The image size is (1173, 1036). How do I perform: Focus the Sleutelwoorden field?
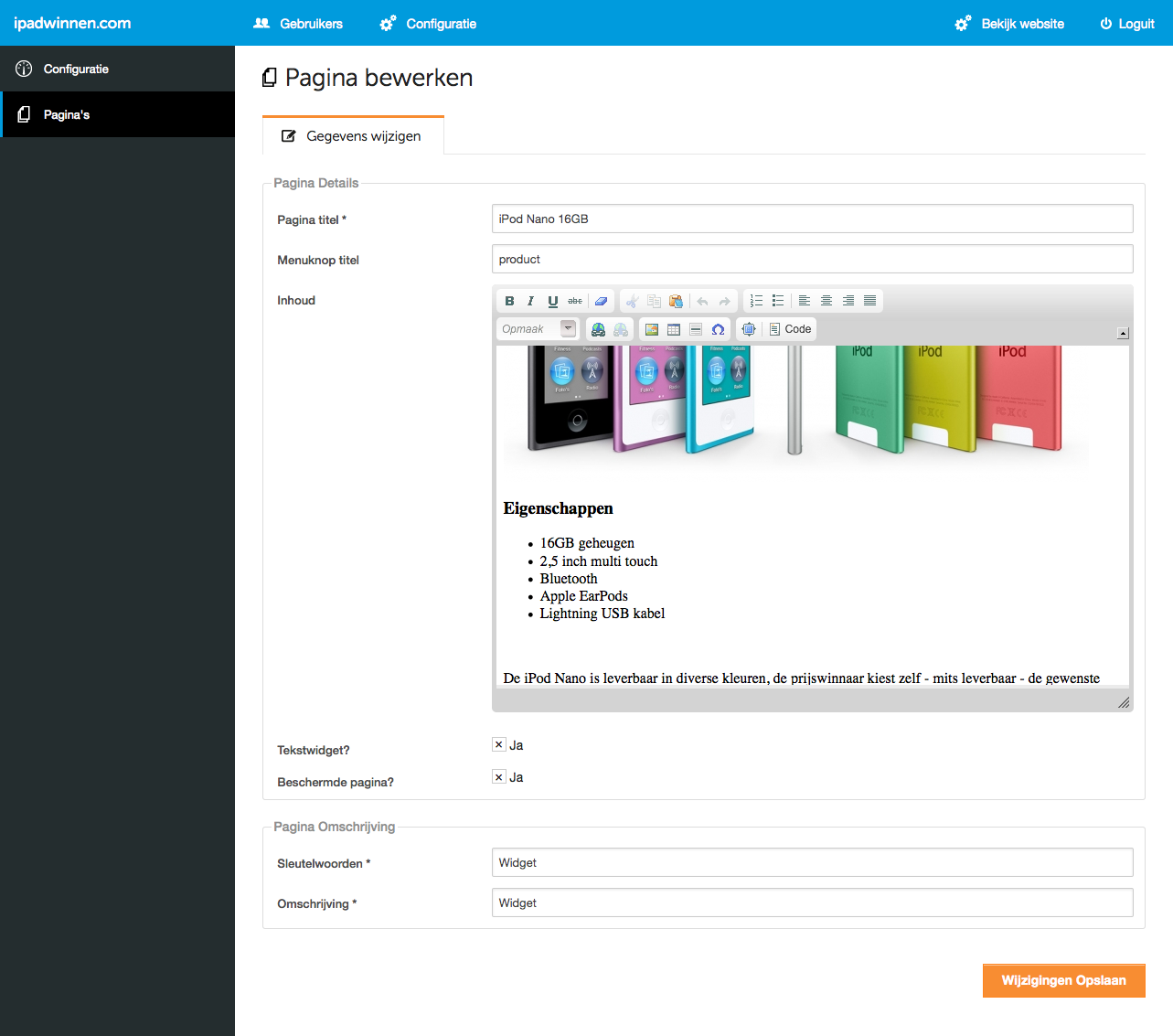coord(812,862)
